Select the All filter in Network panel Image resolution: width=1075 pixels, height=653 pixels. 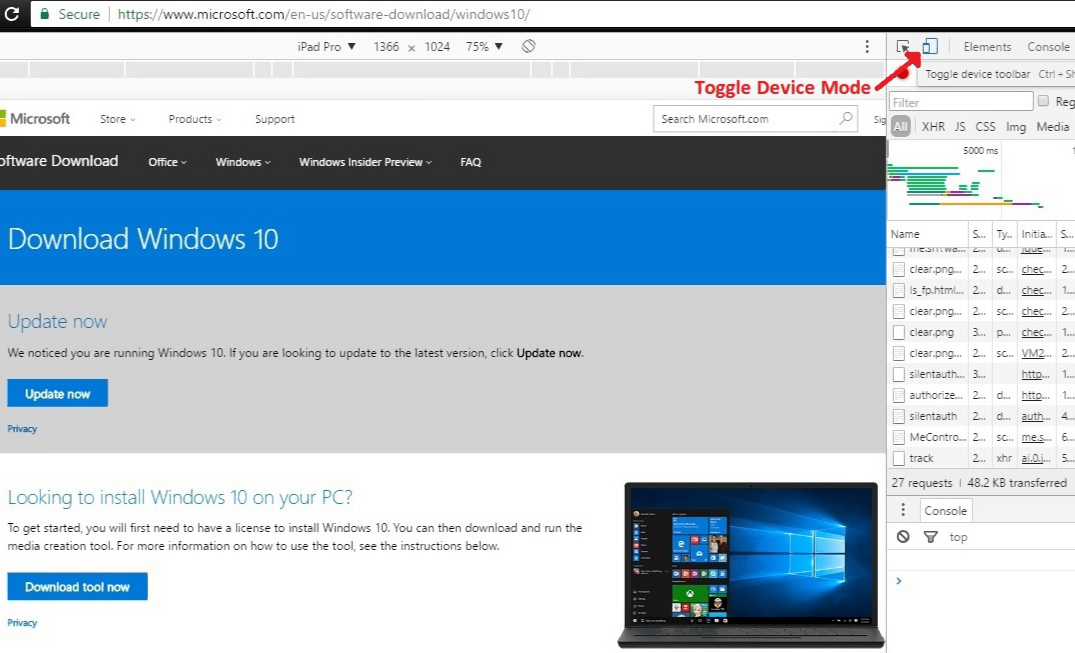point(900,126)
